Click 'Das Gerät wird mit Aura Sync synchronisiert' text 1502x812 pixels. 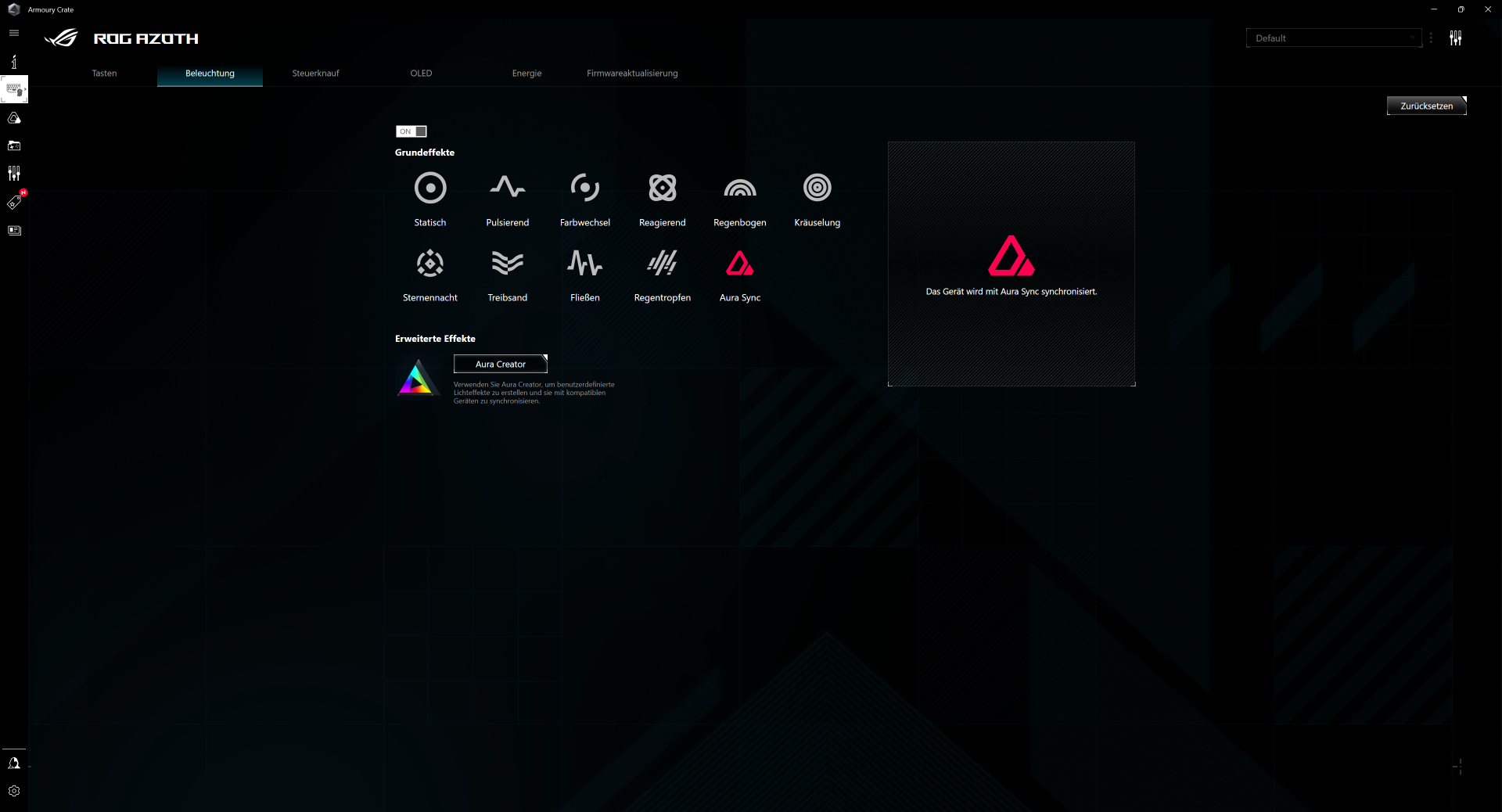(x=1012, y=292)
